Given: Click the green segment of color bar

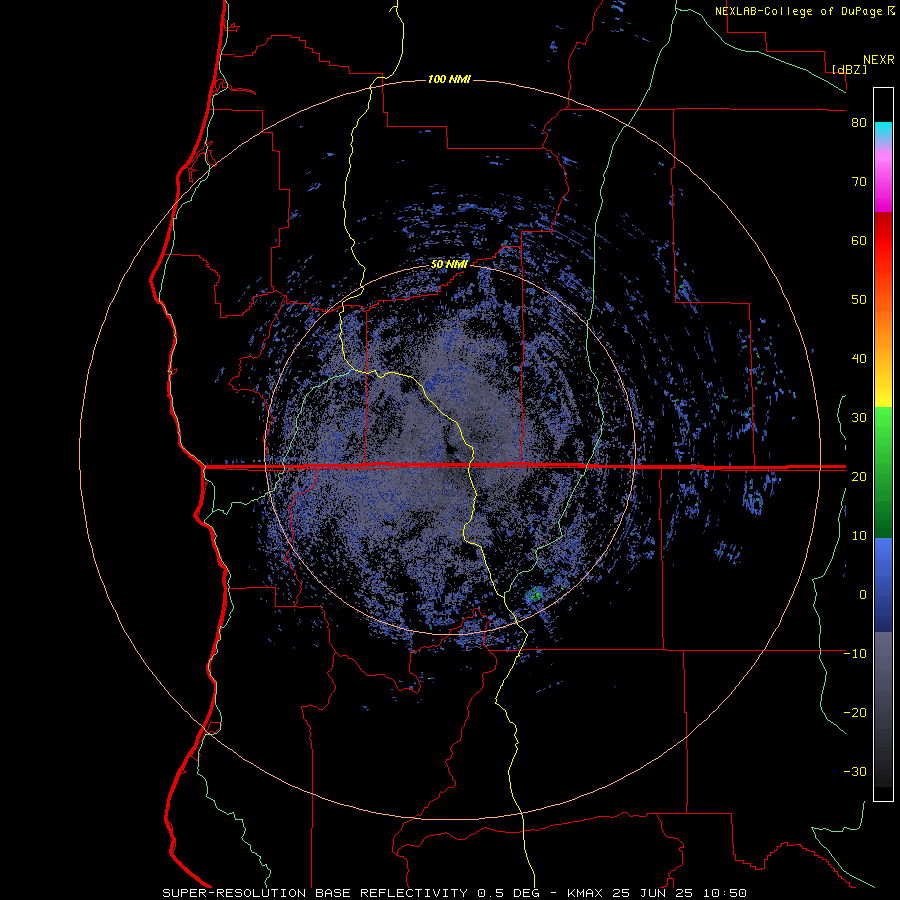Looking at the screenshot, I should click(883, 474).
